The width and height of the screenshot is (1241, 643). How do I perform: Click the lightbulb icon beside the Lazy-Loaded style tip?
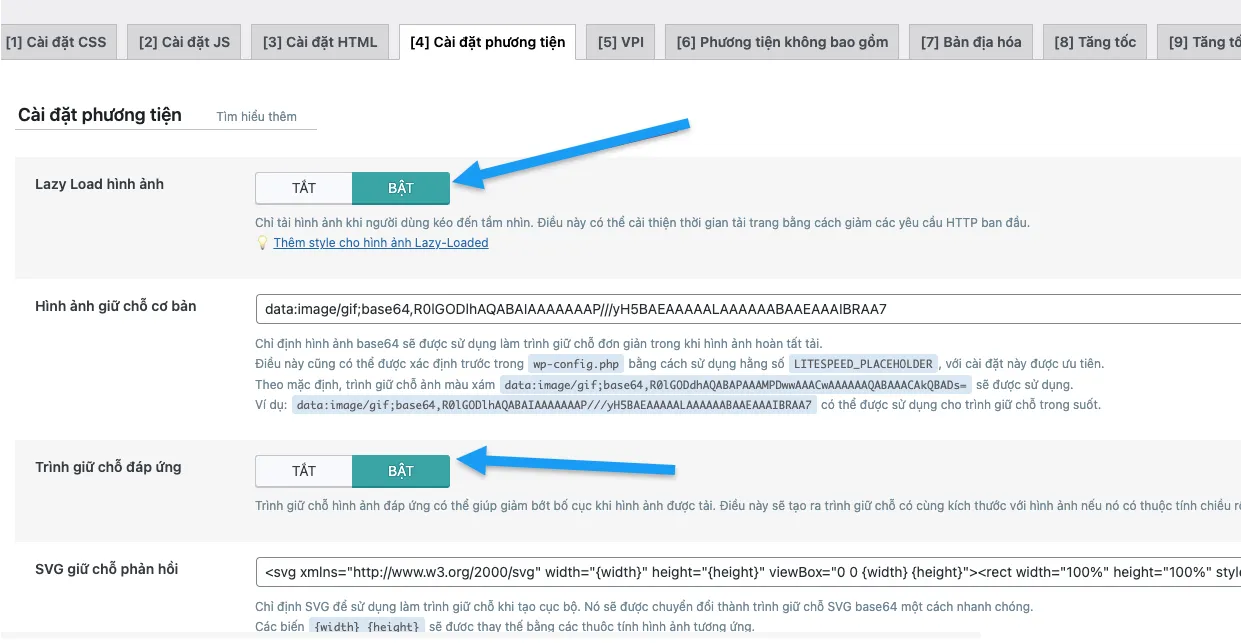[x=263, y=242]
